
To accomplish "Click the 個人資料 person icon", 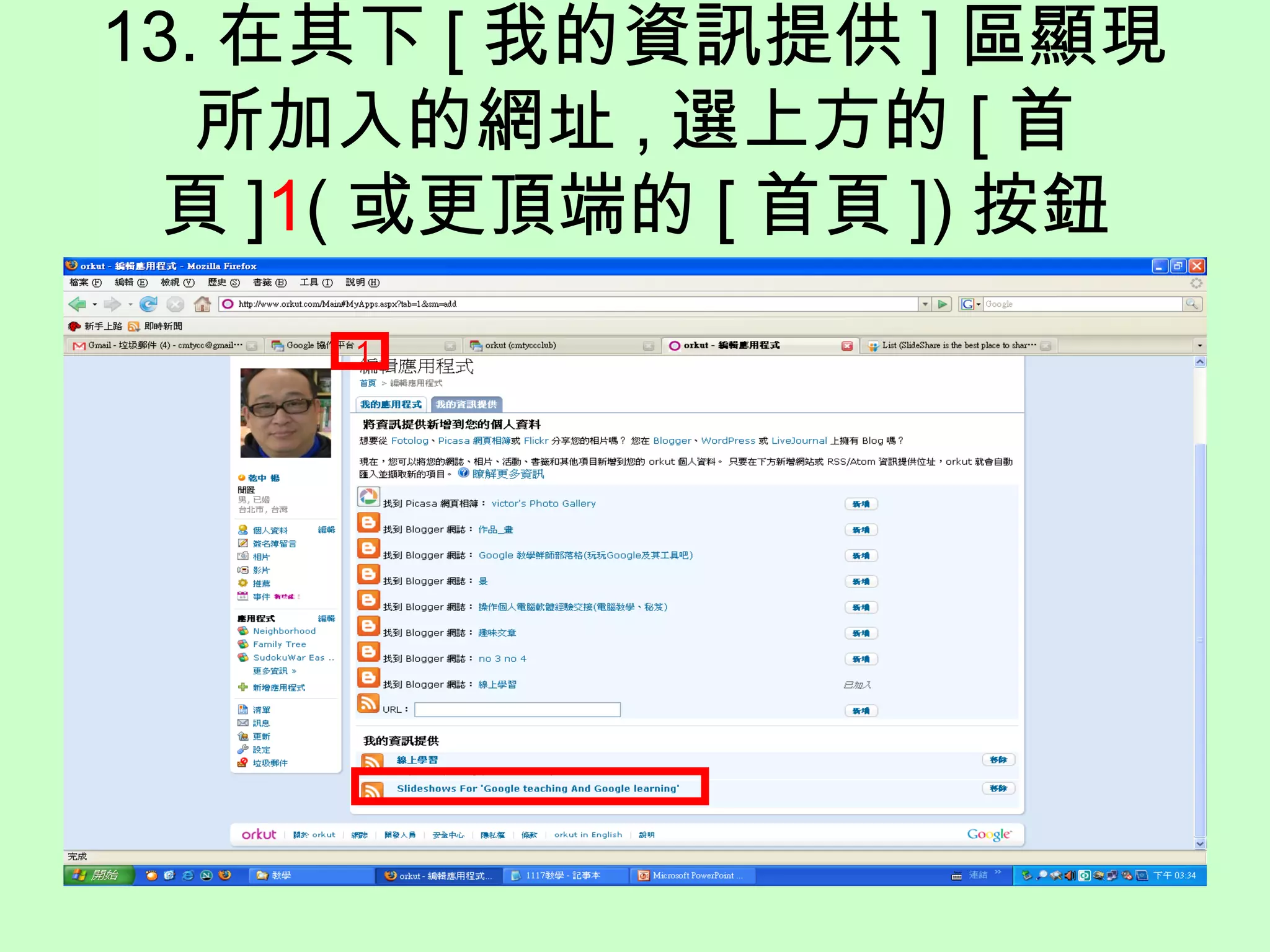I will (243, 530).
